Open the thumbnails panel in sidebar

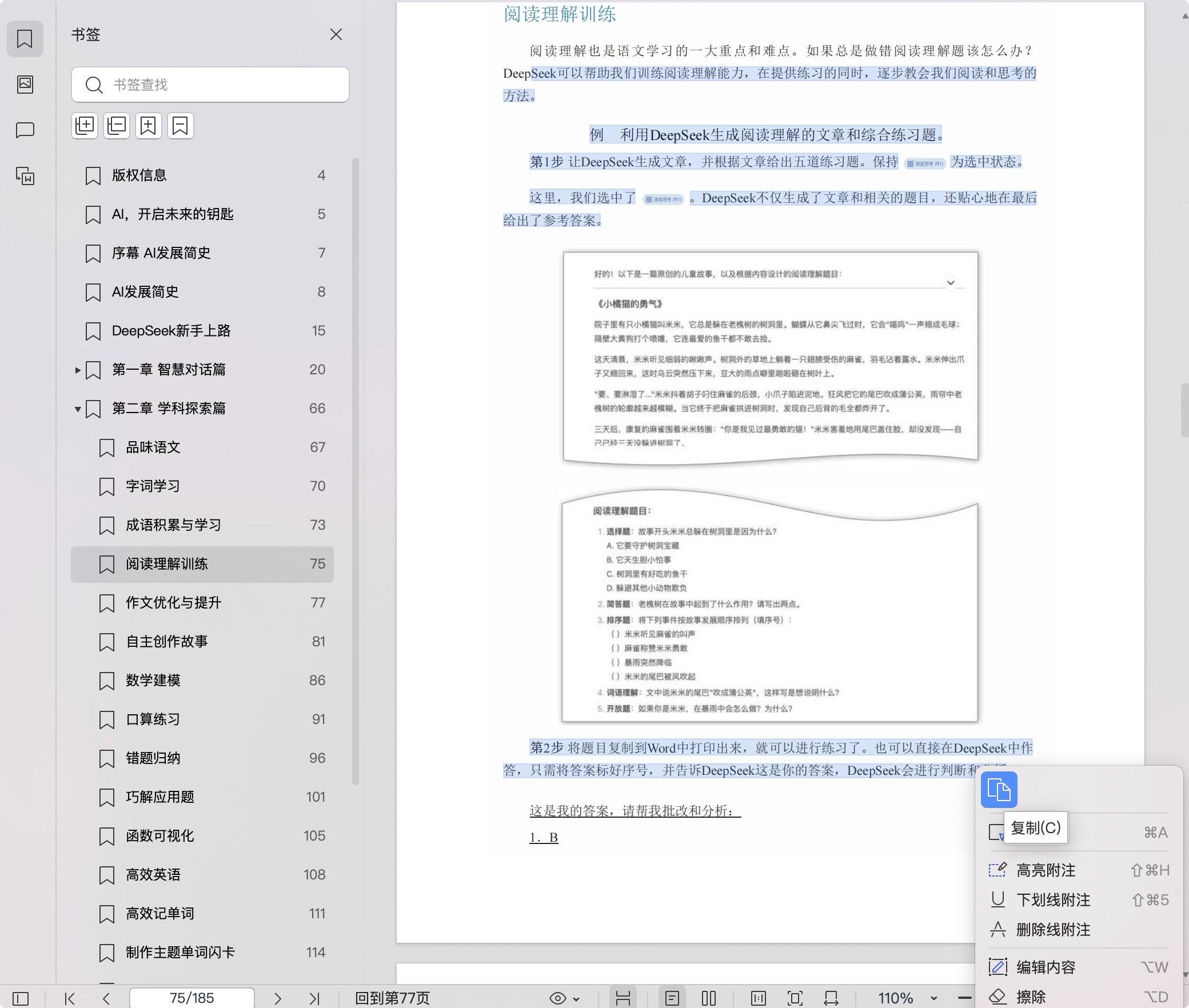(25, 85)
